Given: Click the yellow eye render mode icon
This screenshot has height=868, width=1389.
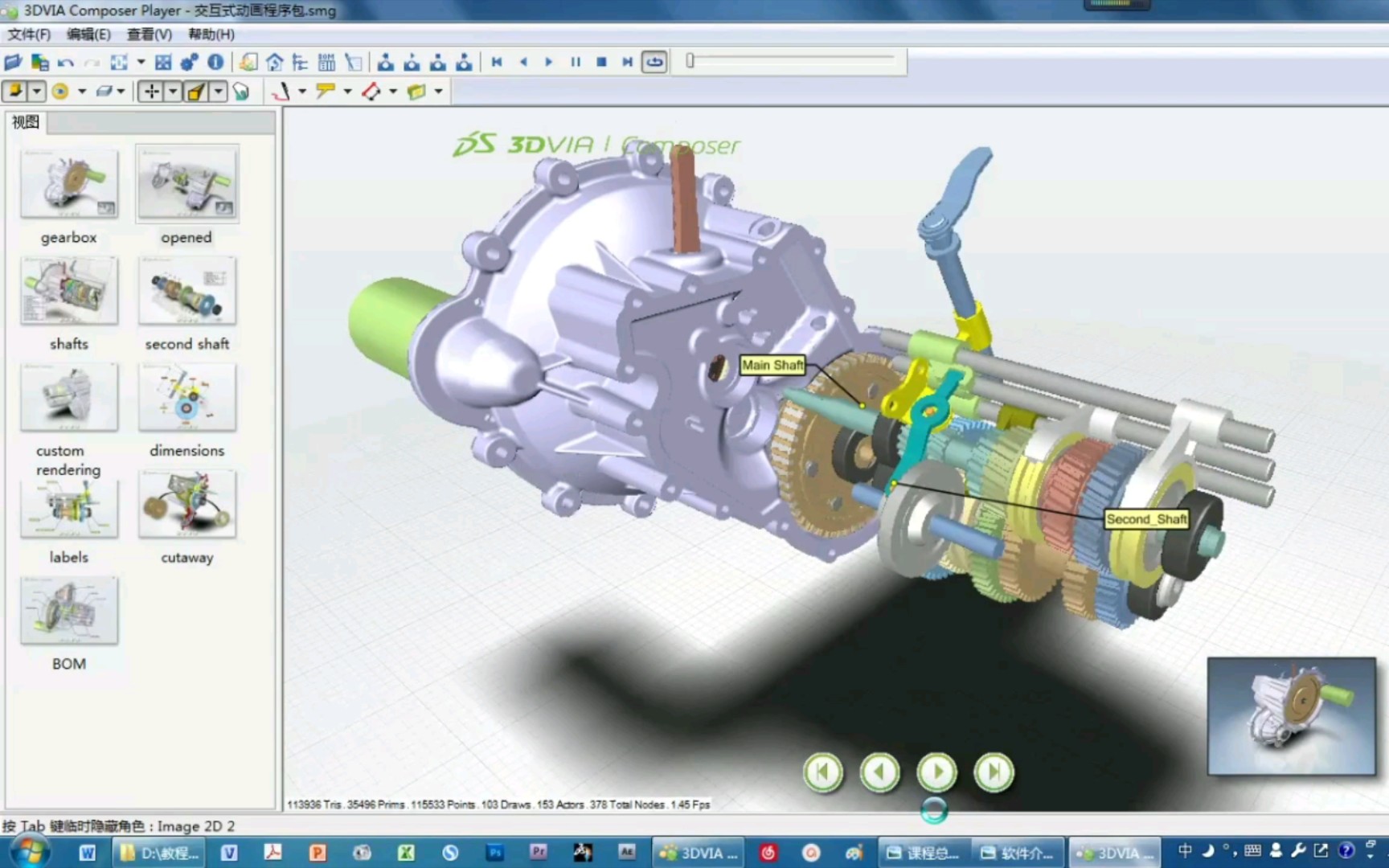Looking at the screenshot, I should 60,92.
